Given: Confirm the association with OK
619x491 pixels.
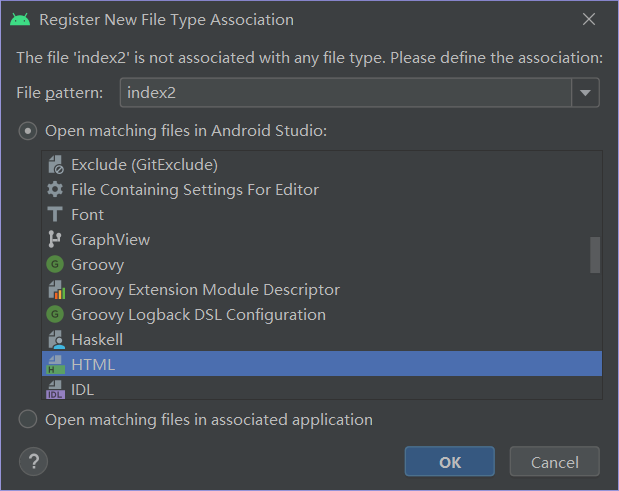Looking at the screenshot, I should tap(450, 462).
